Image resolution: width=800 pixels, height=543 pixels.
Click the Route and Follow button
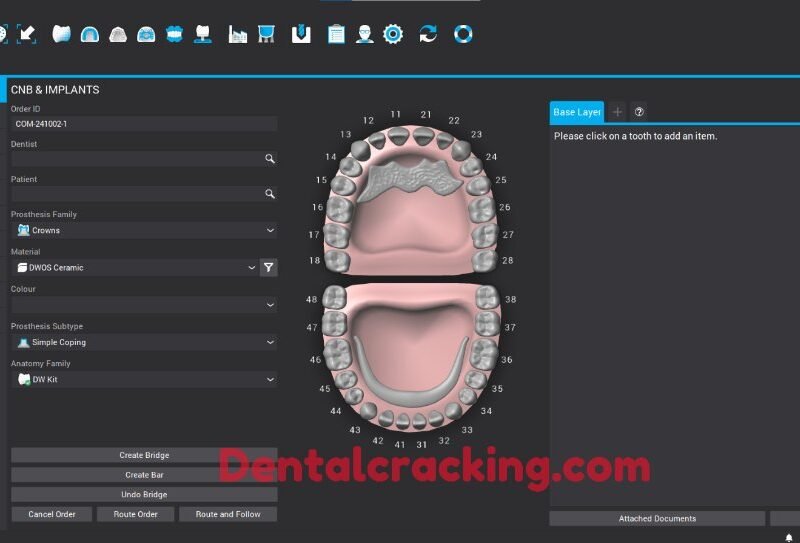tap(228, 514)
